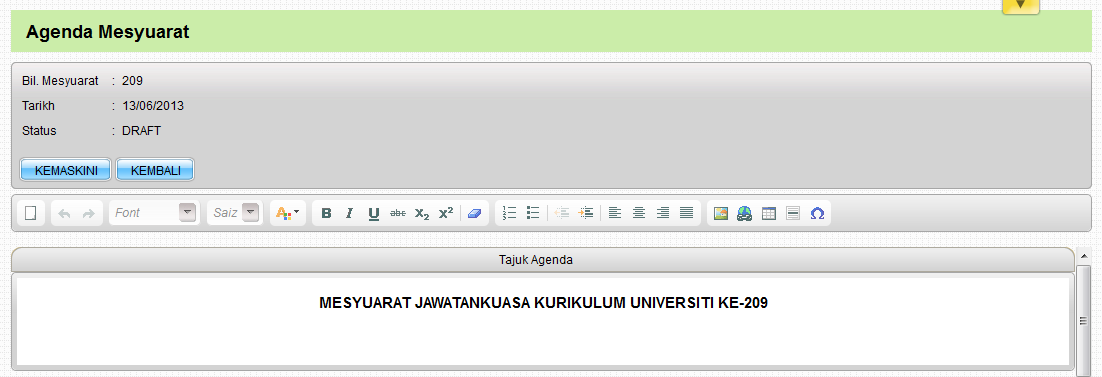This screenshot has height=377, width=1102.
Task: Insert a bulleted list
Action: [533, 212]
